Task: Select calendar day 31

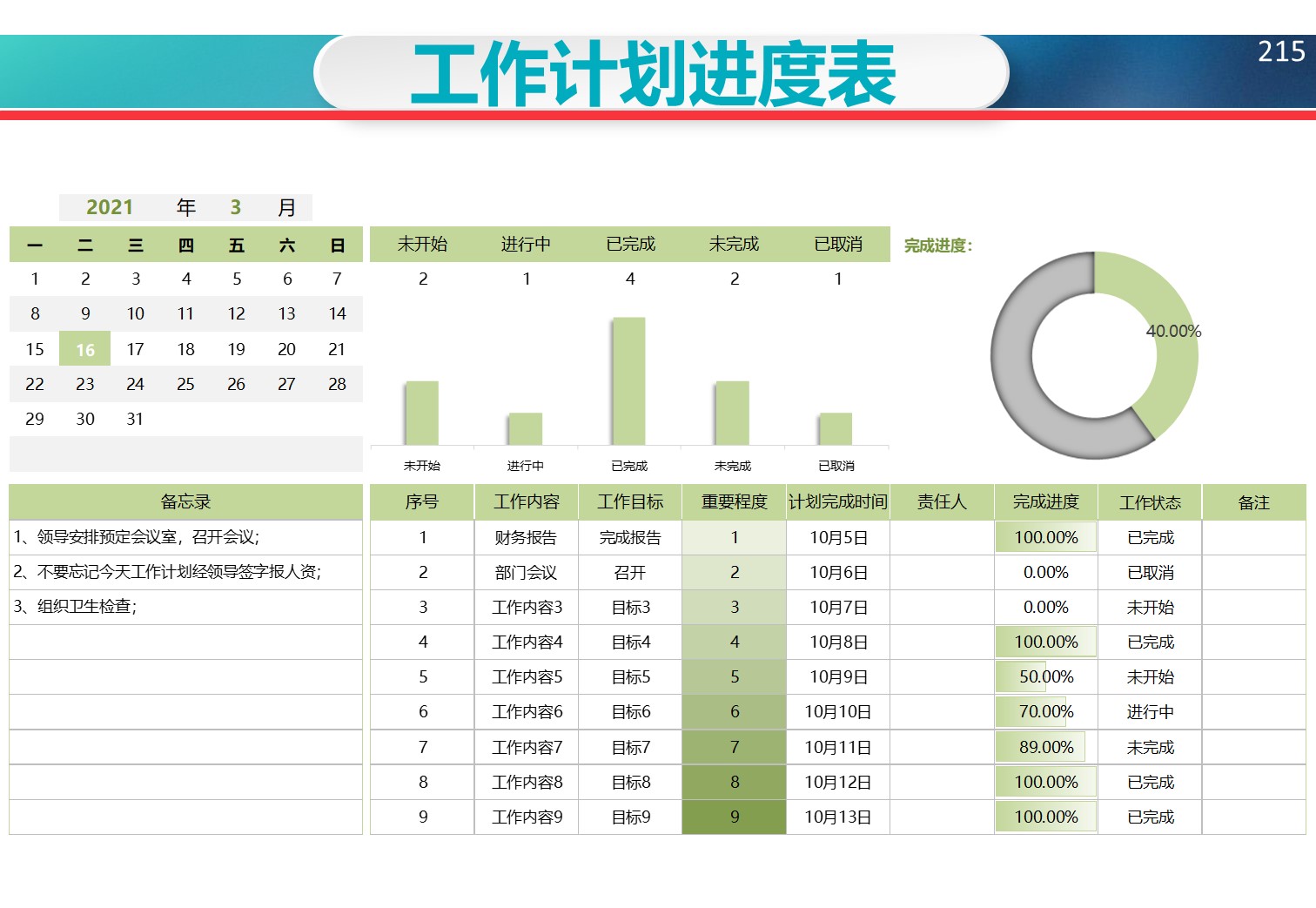Action: point(135,419)
